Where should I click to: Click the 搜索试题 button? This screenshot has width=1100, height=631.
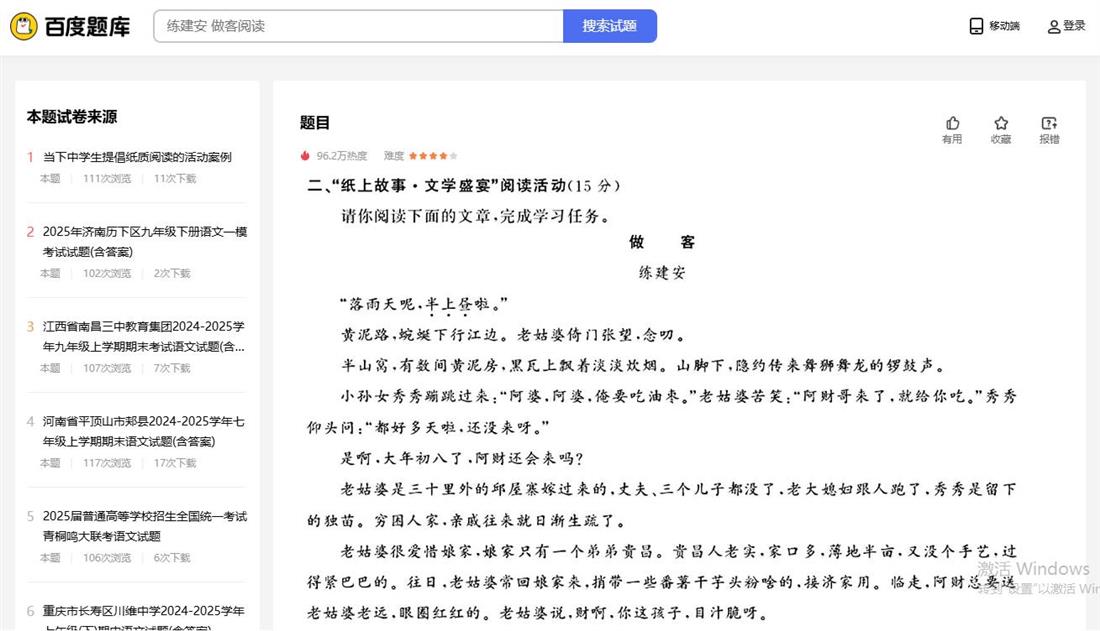pos(609,26)
